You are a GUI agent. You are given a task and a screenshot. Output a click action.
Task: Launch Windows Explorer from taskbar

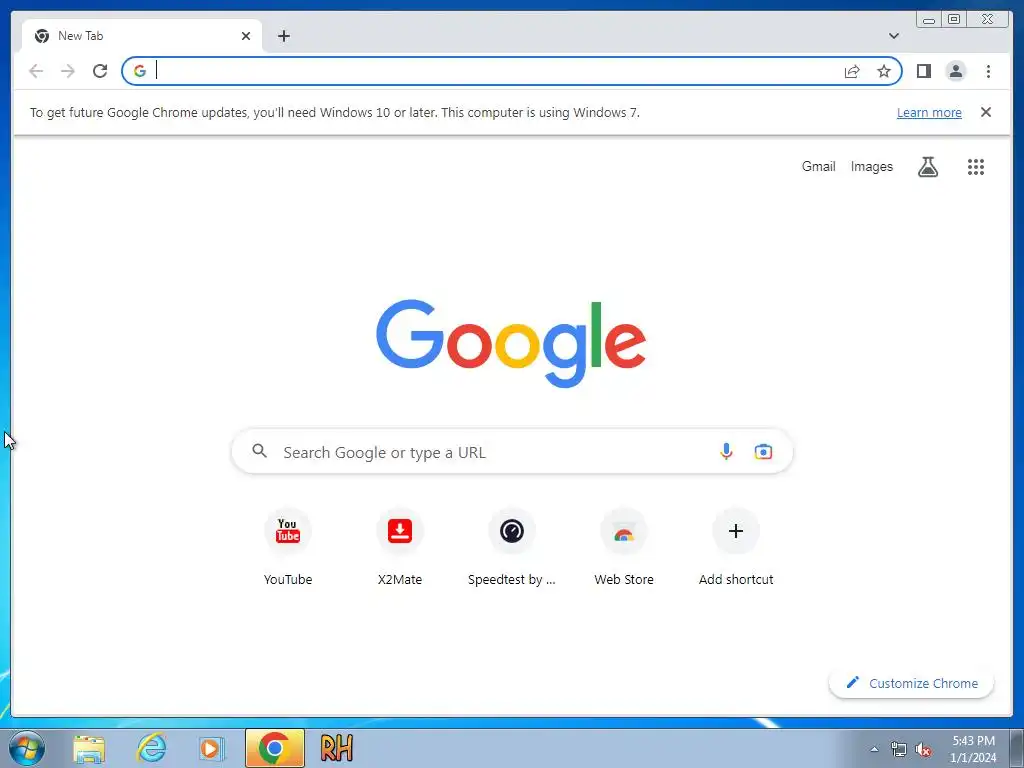pyautogui.click(x=89, y=749)
